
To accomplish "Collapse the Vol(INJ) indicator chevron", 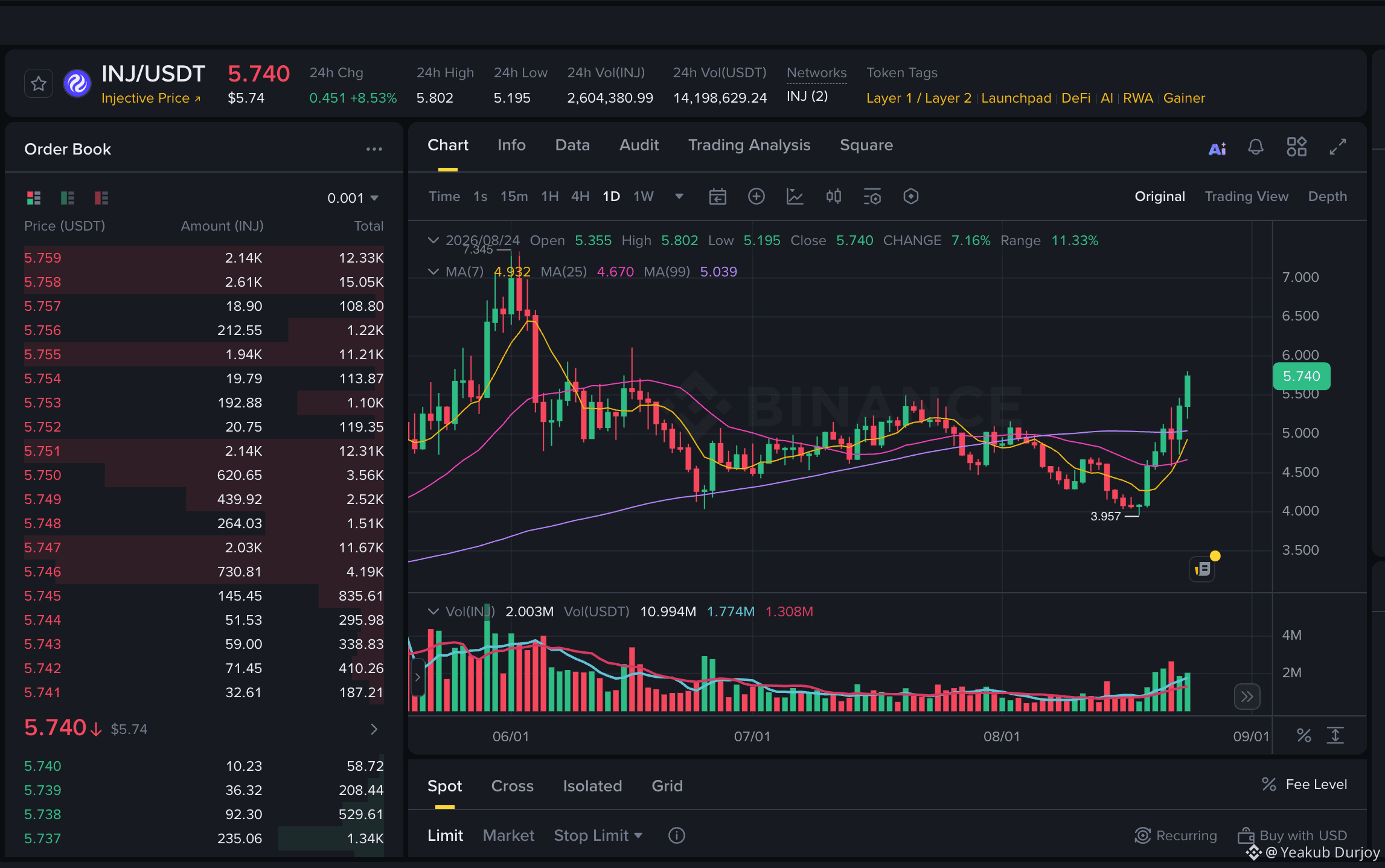I will 433,611.
